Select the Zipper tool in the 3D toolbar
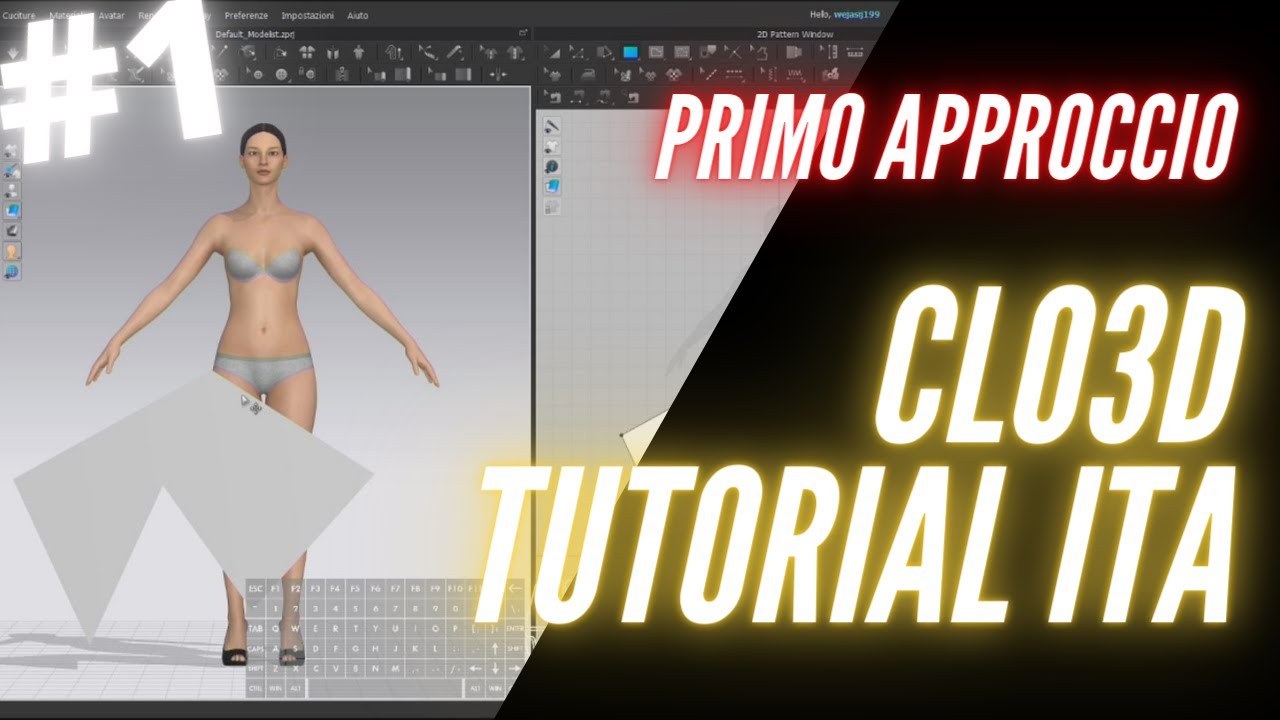Image resolution: width=1280 pixels, height=720 pixels. tap(342, 74)
